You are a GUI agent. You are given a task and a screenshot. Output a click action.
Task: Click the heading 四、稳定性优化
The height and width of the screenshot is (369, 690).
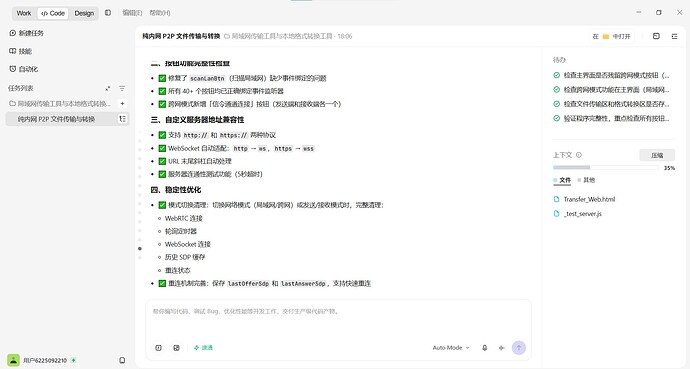(176, 190)
